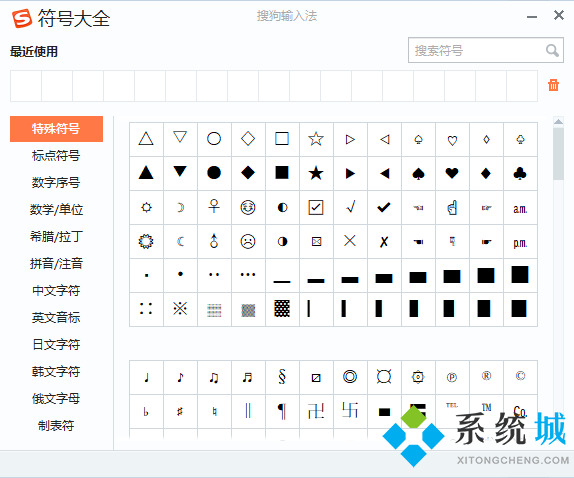
Task: Click the 搜索符号 search field
Action: point(485,50)
